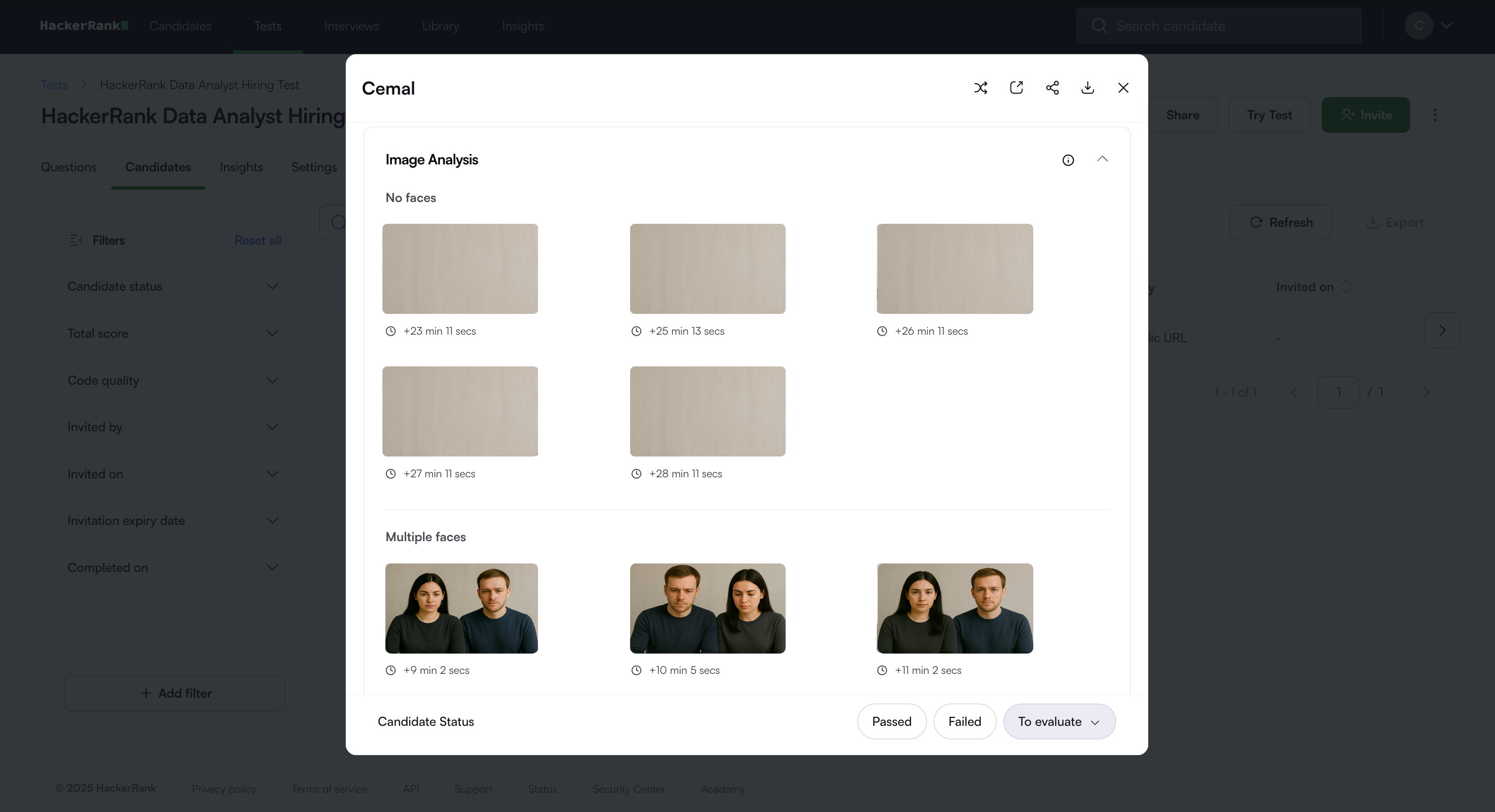This screenshot has width=1495, height=812.
Task: Collapse the Image Analysis section
Action: (1102, 159)
